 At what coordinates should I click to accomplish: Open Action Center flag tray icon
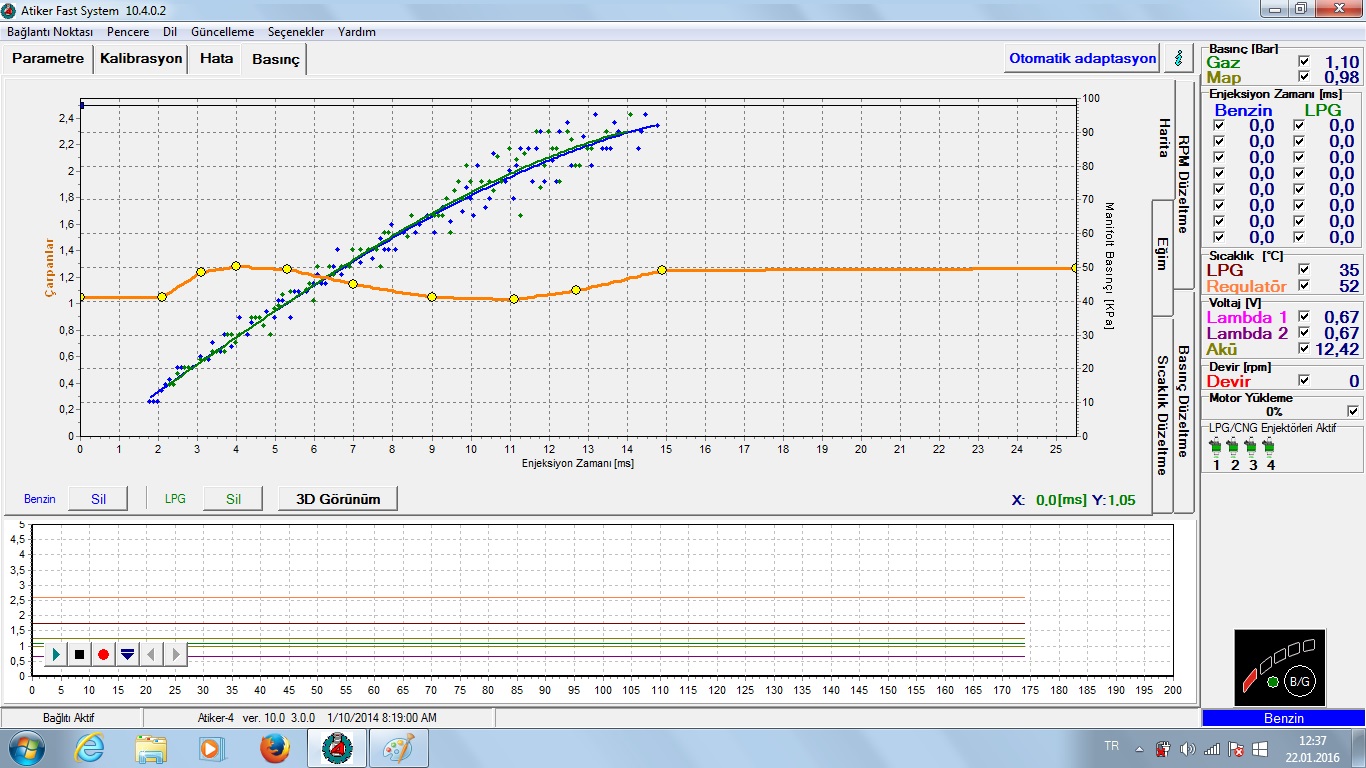(x=1236, y=749)
